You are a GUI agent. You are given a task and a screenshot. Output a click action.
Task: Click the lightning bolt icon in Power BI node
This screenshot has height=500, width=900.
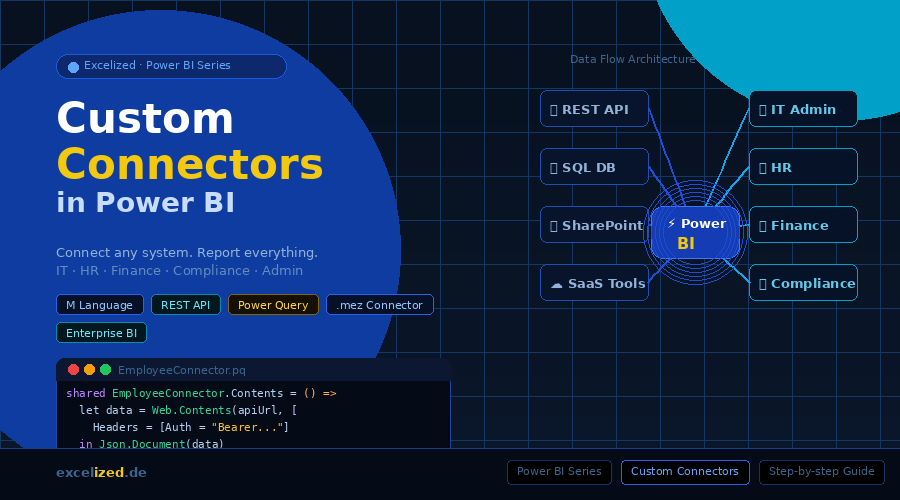point(671,223)
